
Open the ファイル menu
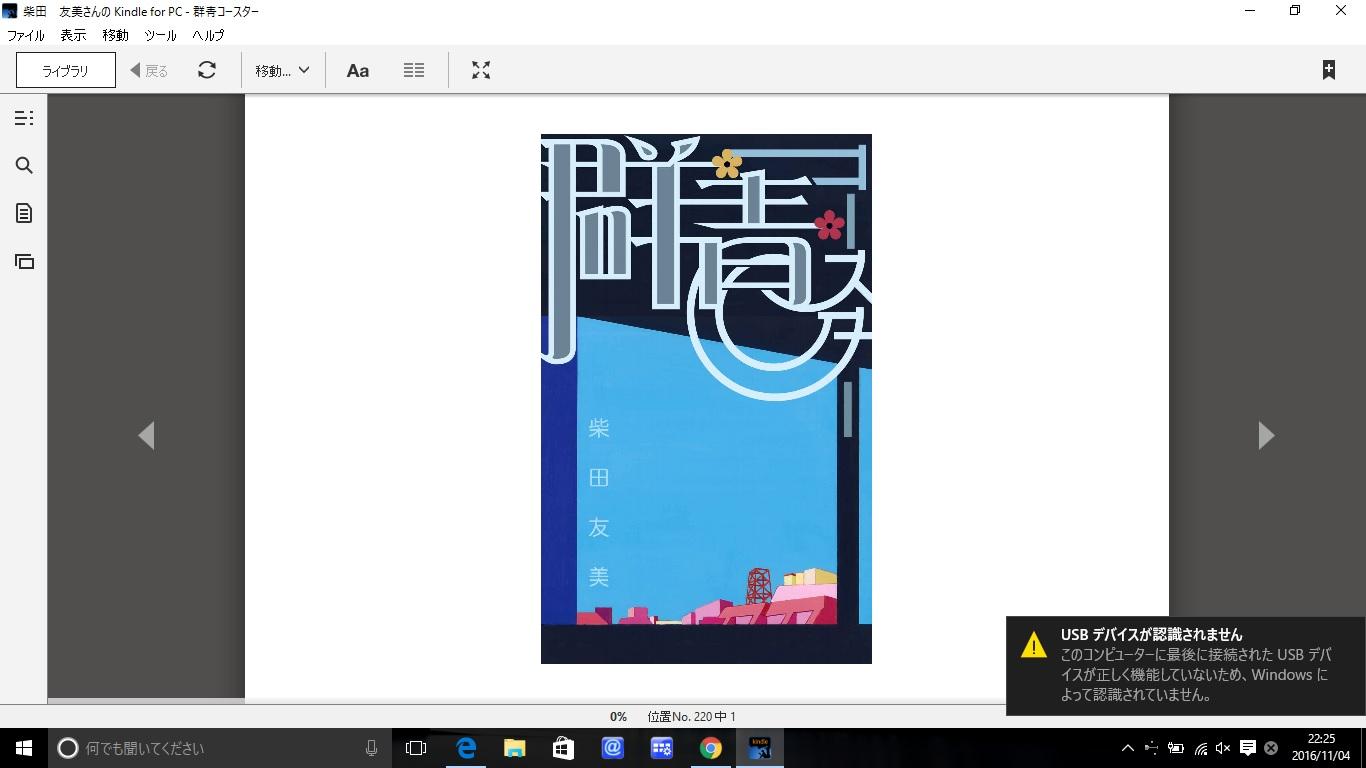(x=26, y=35)
